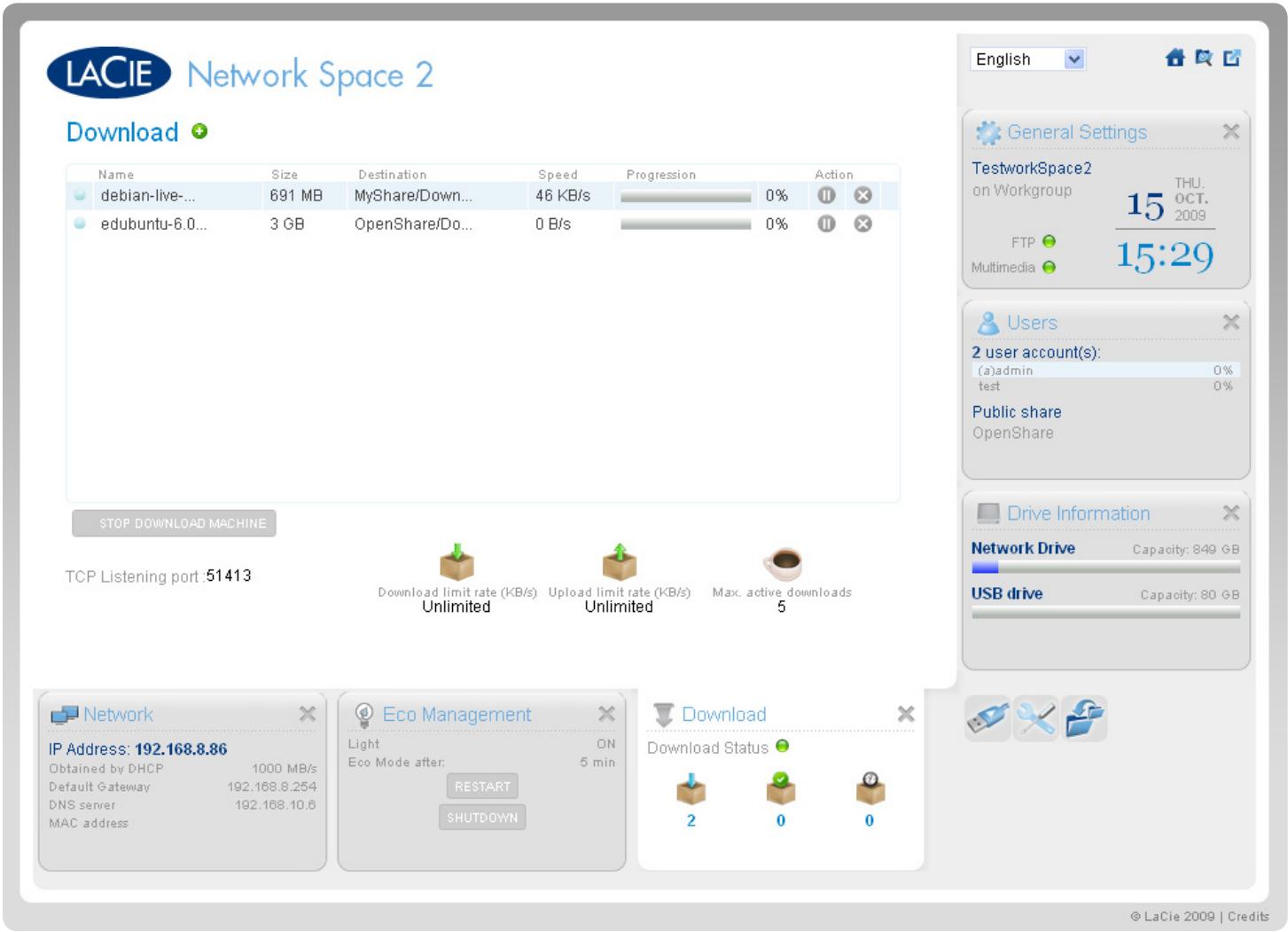Select the edubuntu-6.0... download row name
1288x932 pixels.
coord(153,224)
